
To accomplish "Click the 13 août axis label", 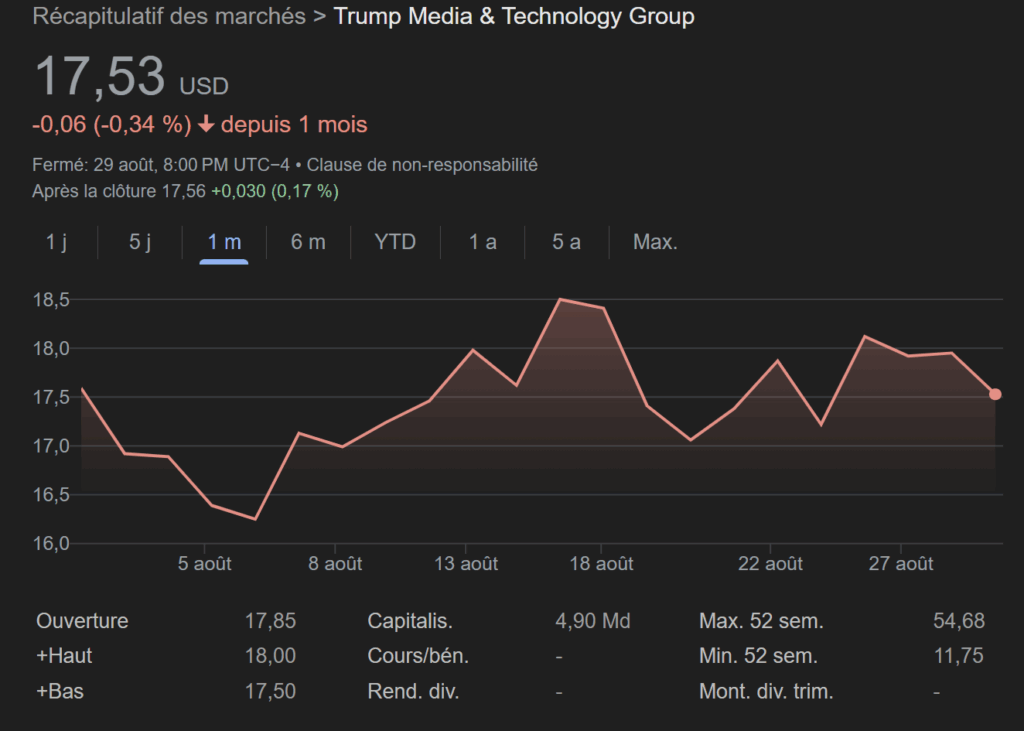I will click(x=466, y=564).
